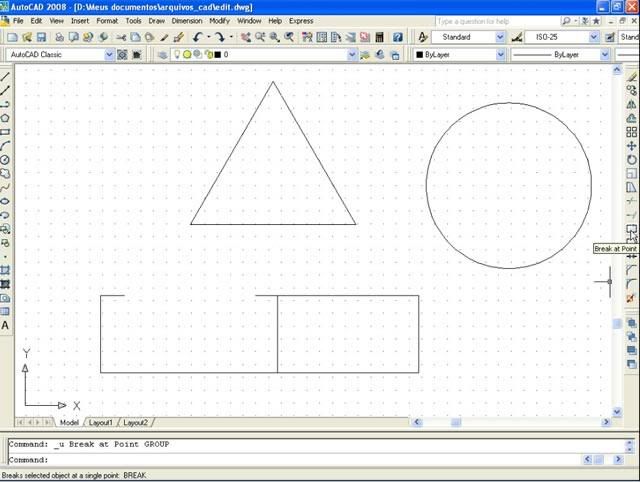Open the Modify menu
Image resolution: width=640 pixels, height=482 pixels.
(x=219, y=20)
